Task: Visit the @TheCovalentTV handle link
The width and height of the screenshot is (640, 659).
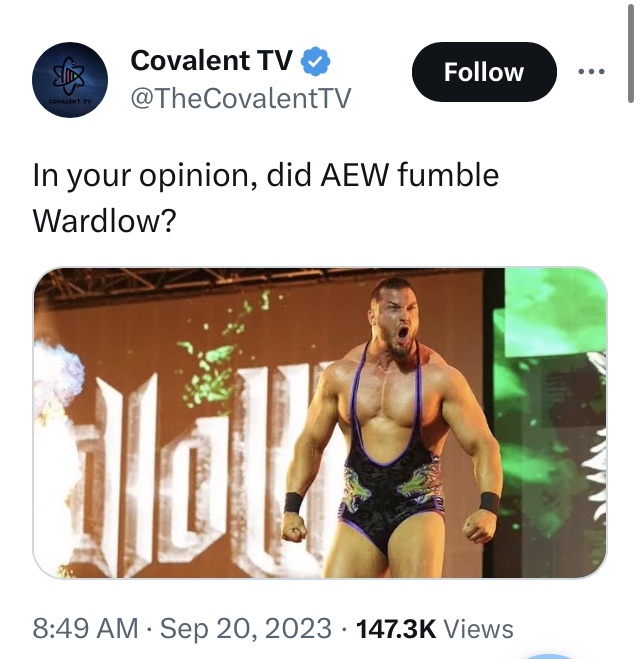Action: pyautogui.click(x=240, y=98)
